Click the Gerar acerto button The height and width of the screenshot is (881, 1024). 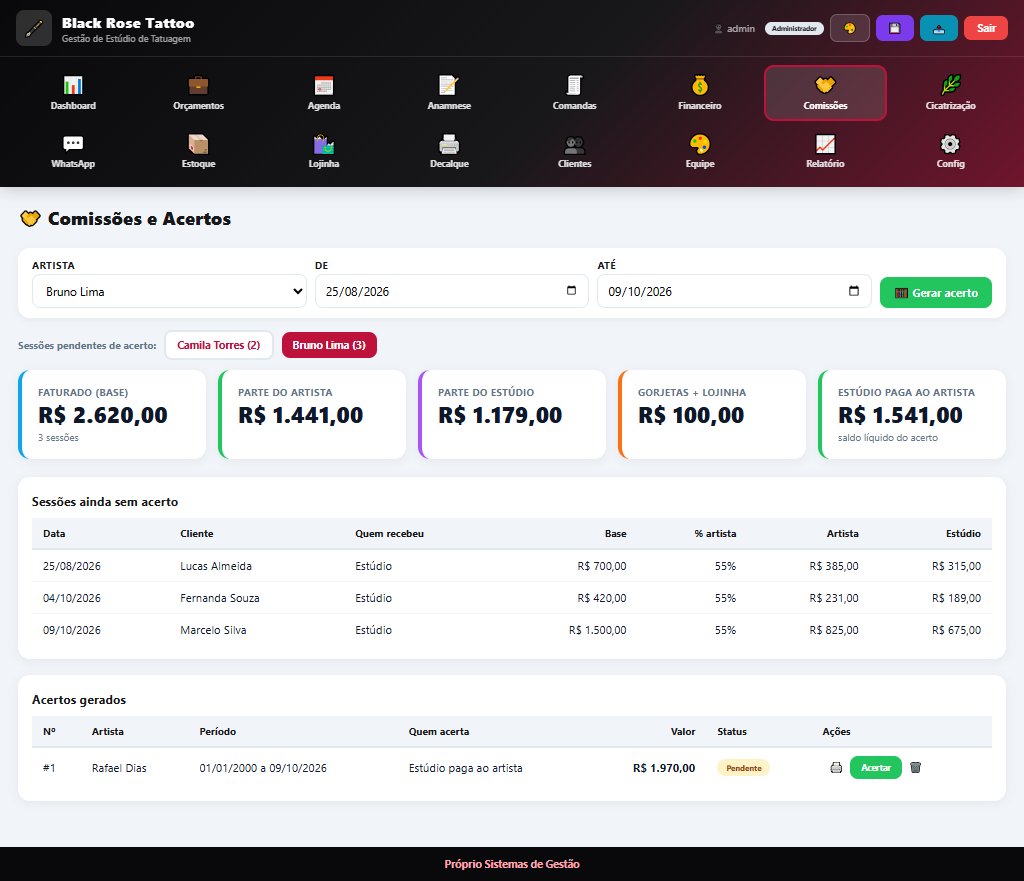[x=935, y=293]
